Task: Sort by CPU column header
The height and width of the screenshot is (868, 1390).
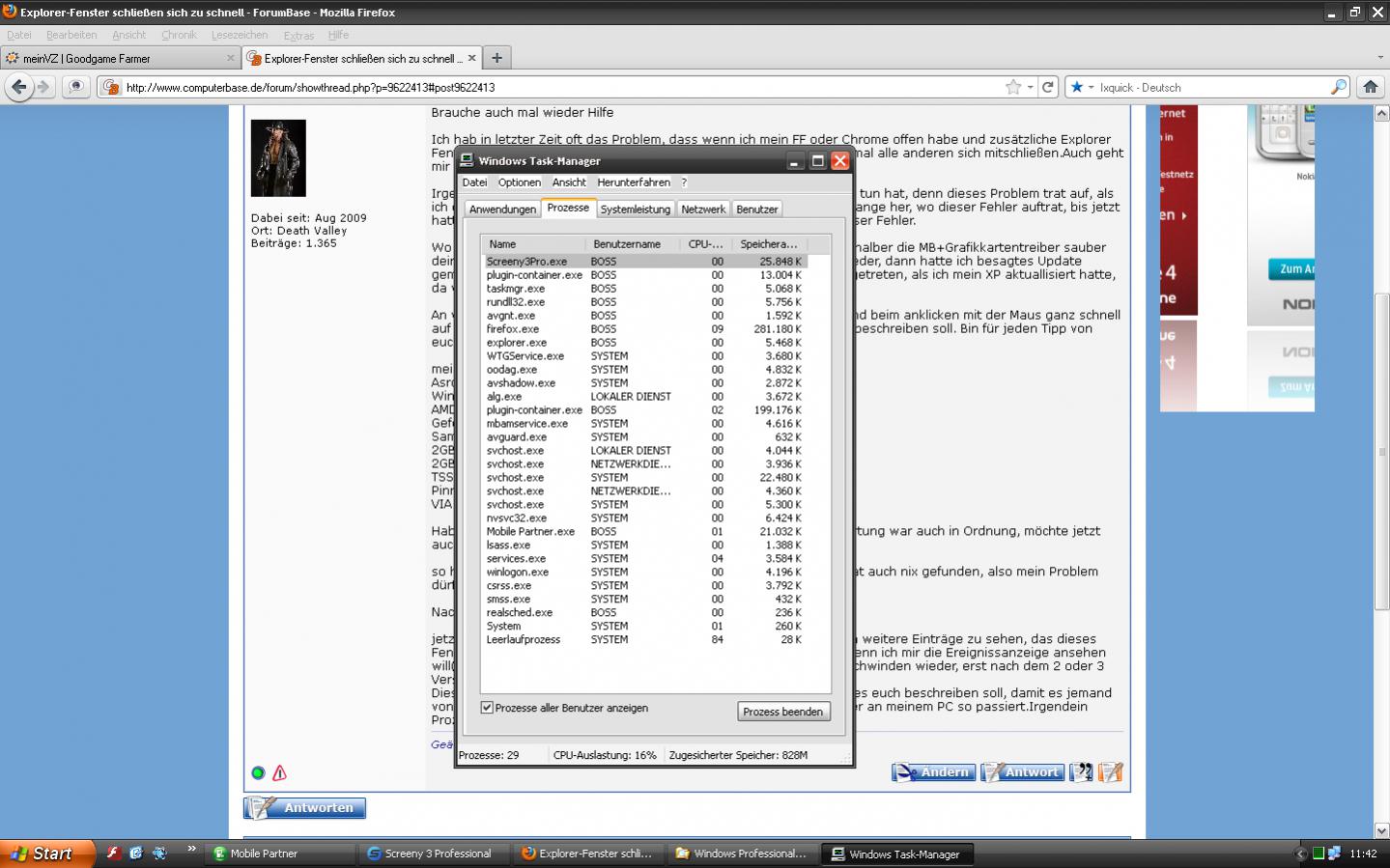Action: click(706, 244)
